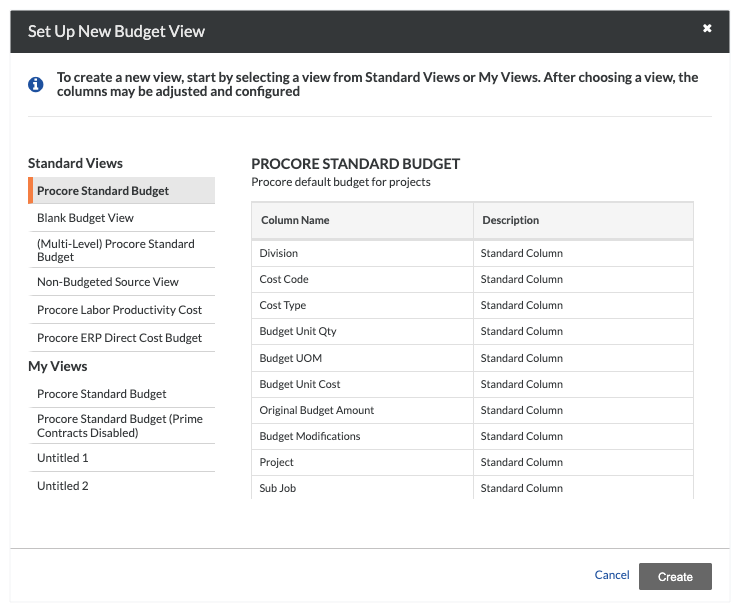Viewport: 740px width, 612px height.
Task: Select Procore Standard Budget under My Views
Action: (x=122, y=394)
